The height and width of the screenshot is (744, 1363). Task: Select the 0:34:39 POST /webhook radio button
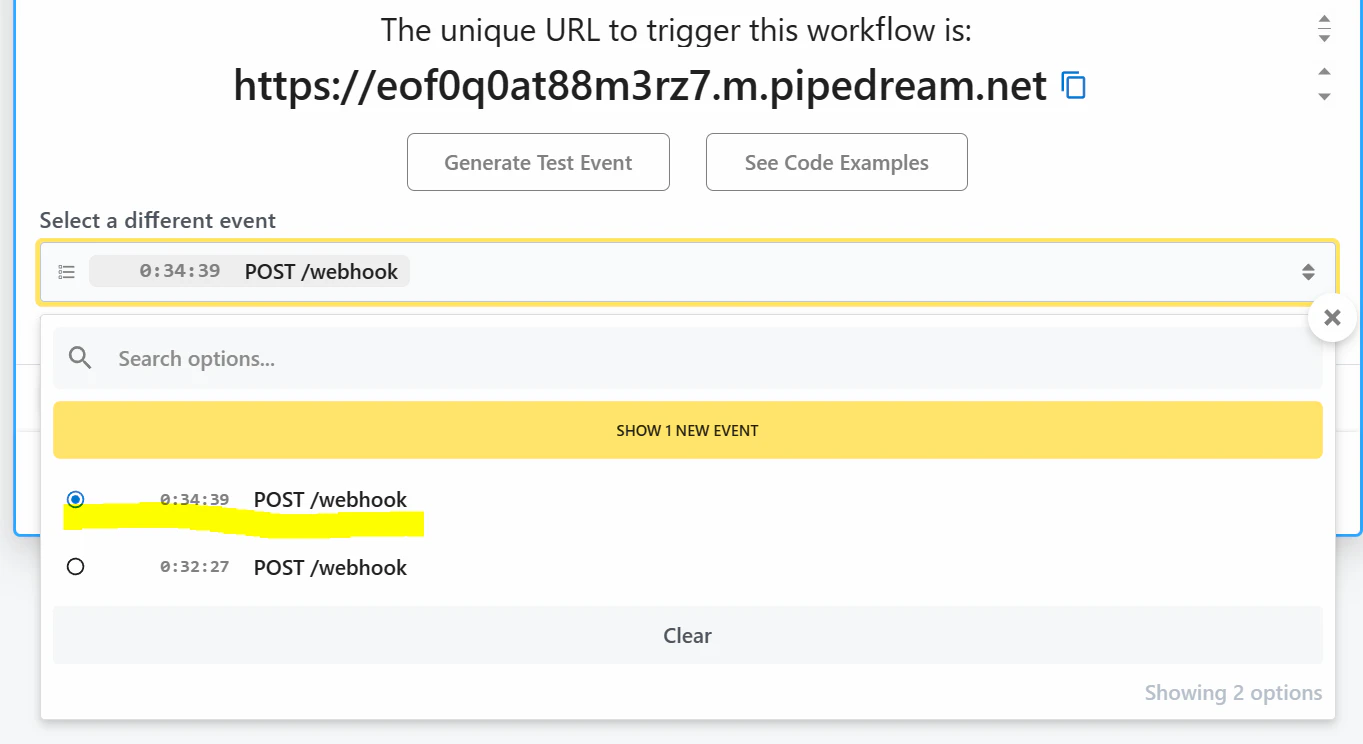75,499
